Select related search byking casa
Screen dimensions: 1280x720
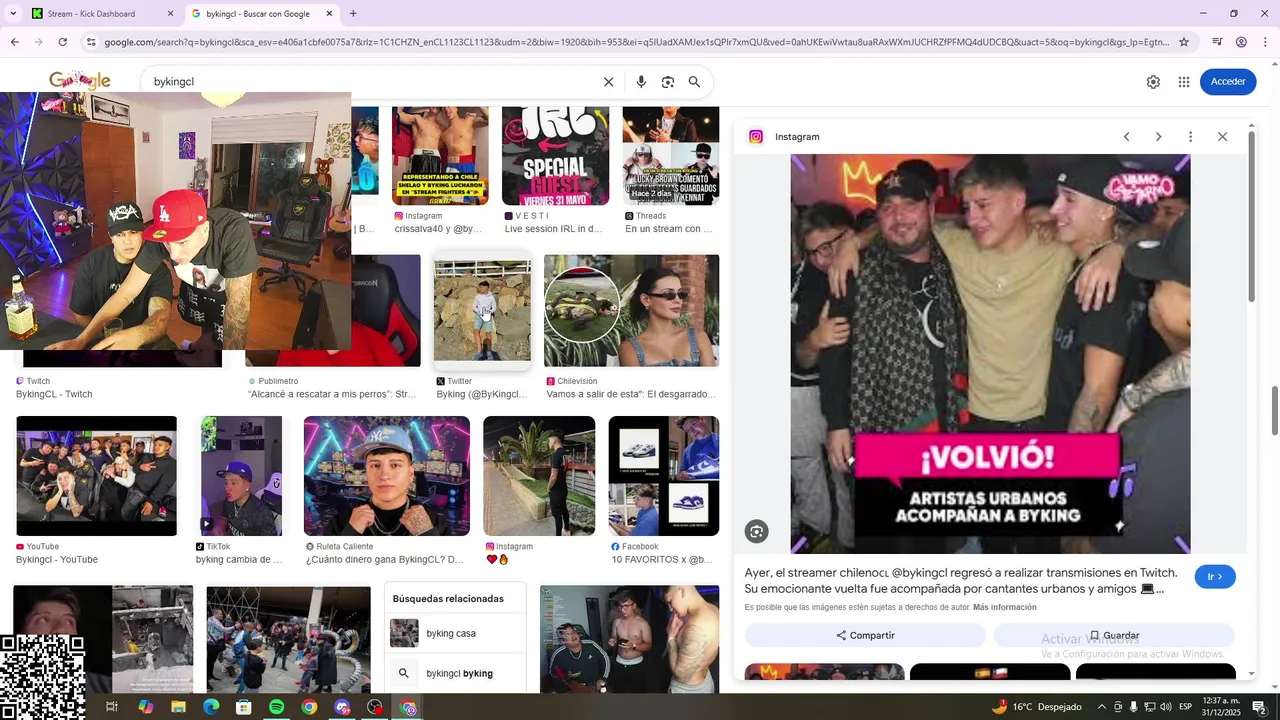pos(456,633)
